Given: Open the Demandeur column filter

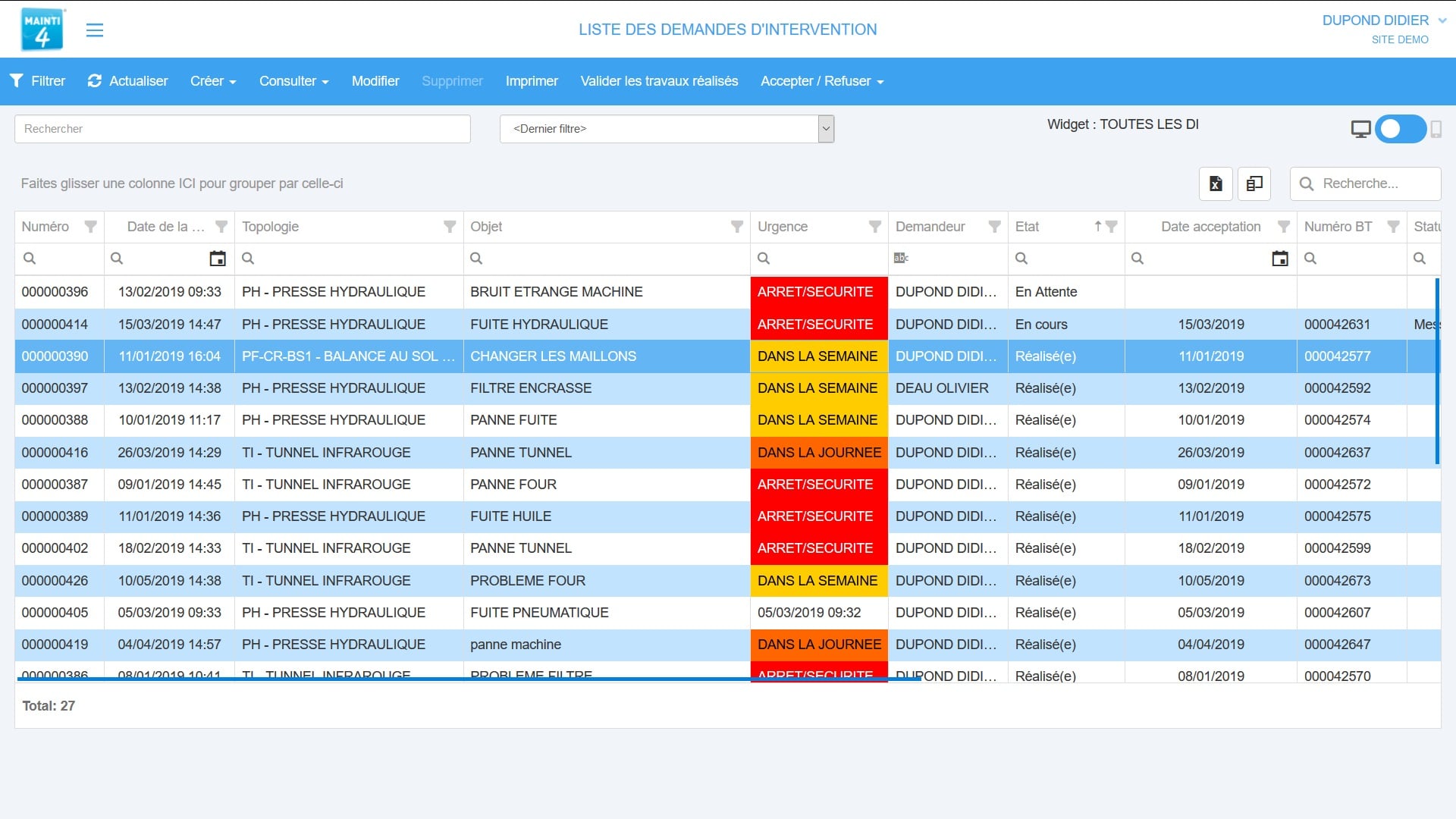Looking at the screenshot, I should [994, 227].
